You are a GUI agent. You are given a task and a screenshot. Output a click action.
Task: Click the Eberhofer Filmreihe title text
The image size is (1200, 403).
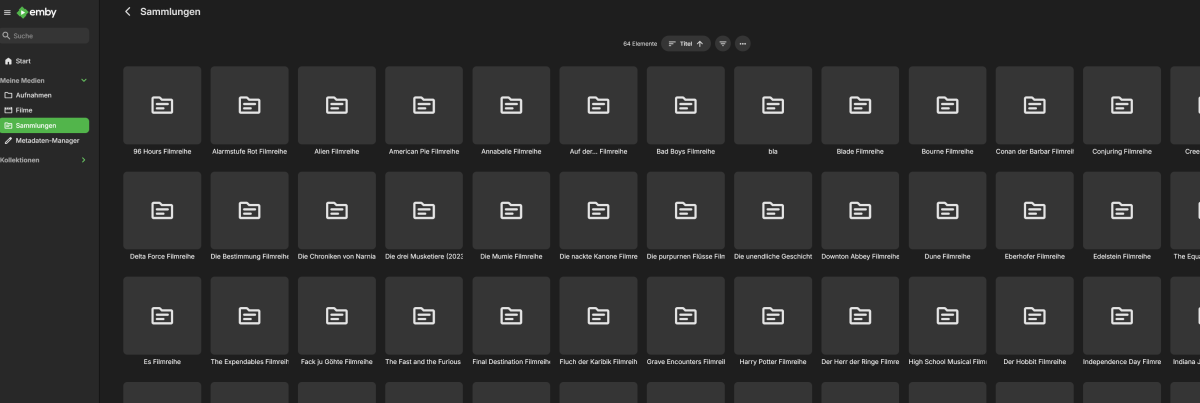(1035, 257)
